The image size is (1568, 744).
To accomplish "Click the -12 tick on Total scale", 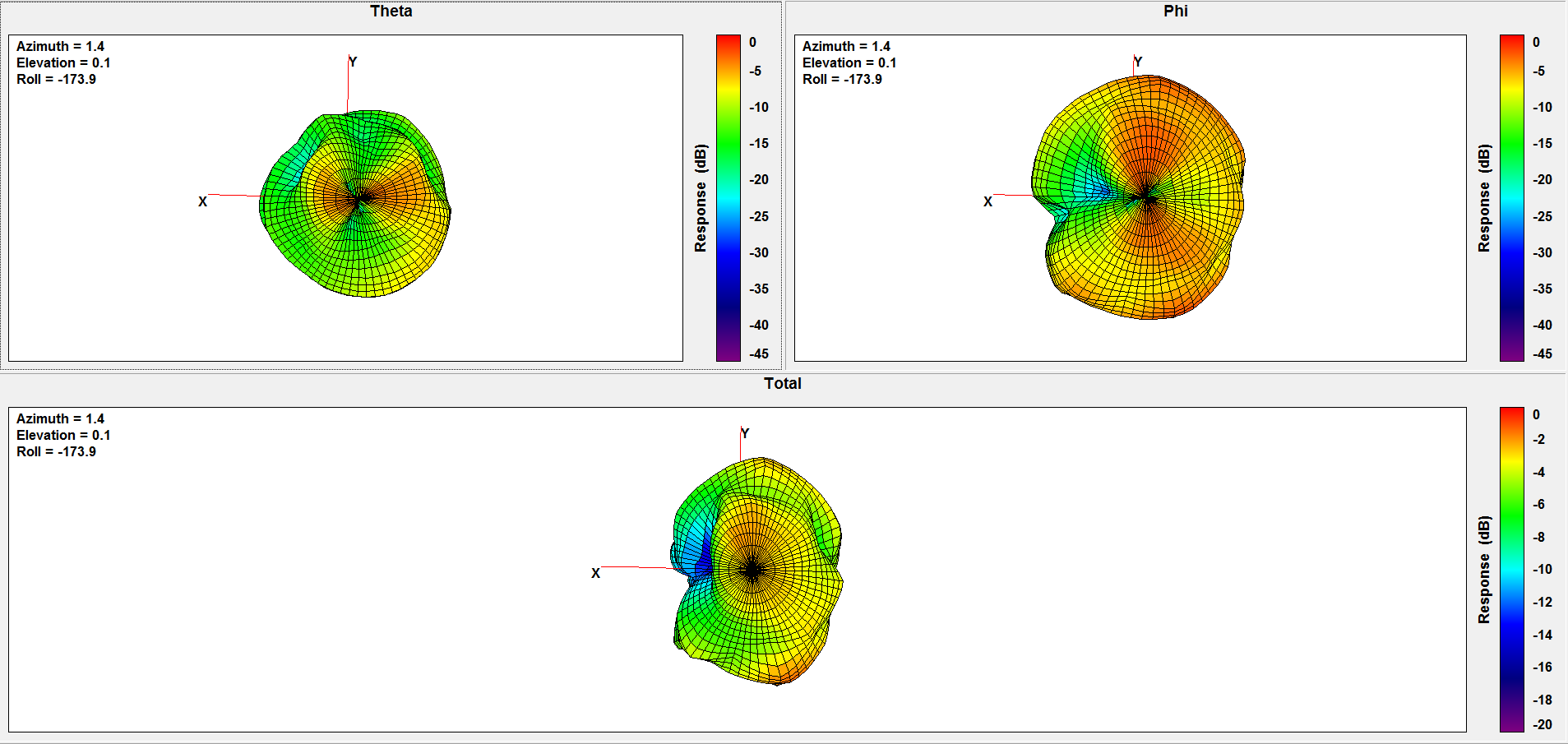I will [x=1543, y=603].
